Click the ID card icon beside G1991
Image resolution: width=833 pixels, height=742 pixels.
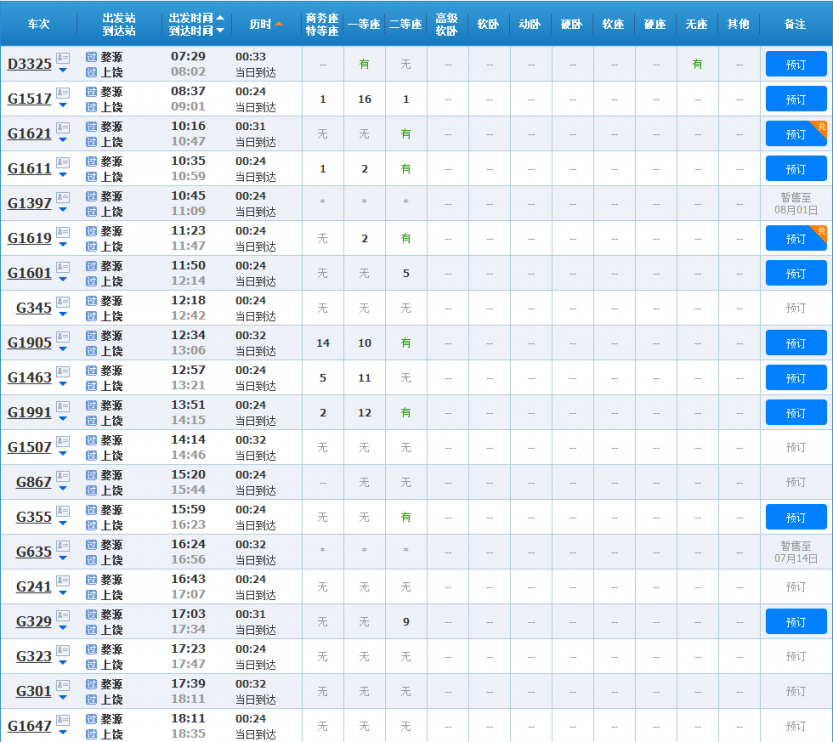pyautogui.click(x=63, y=406)
